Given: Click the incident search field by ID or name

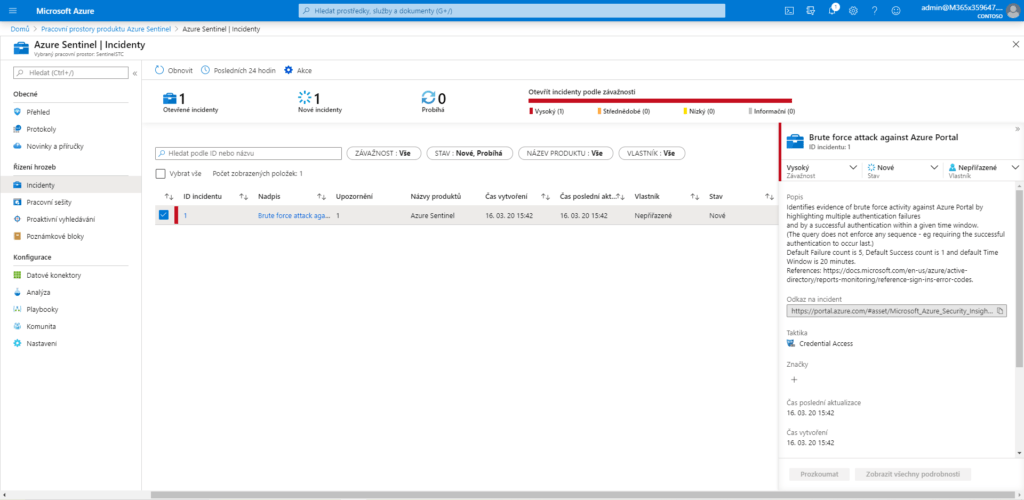Looking at the screenshot, I should [250, 154].
